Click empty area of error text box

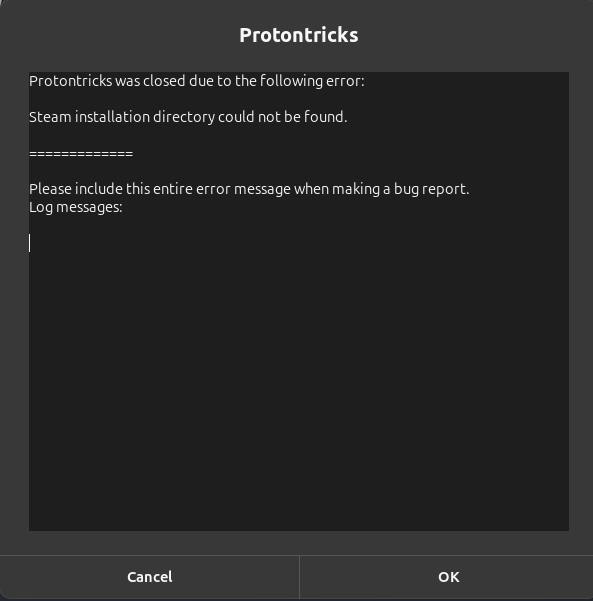(x=299, y=383)
